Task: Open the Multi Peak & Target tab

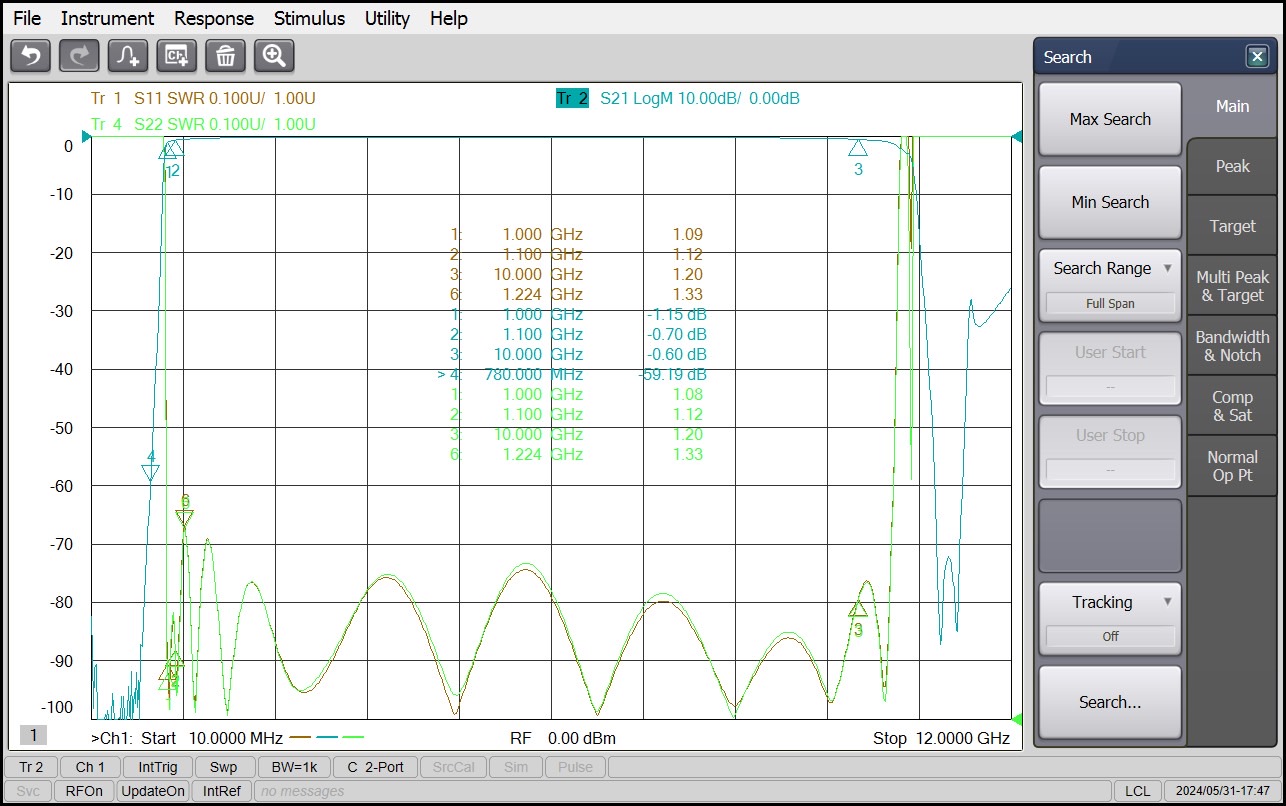Action: tap(1232, 286)
